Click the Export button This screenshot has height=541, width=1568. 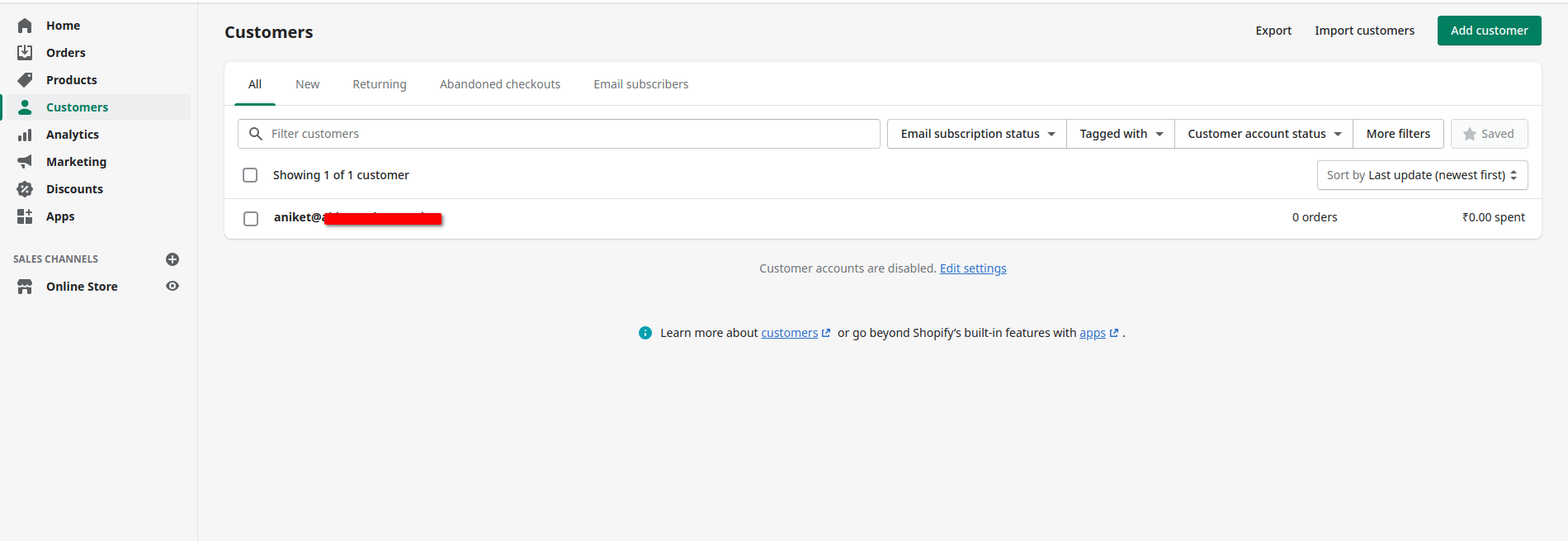tap(1273, 31)
